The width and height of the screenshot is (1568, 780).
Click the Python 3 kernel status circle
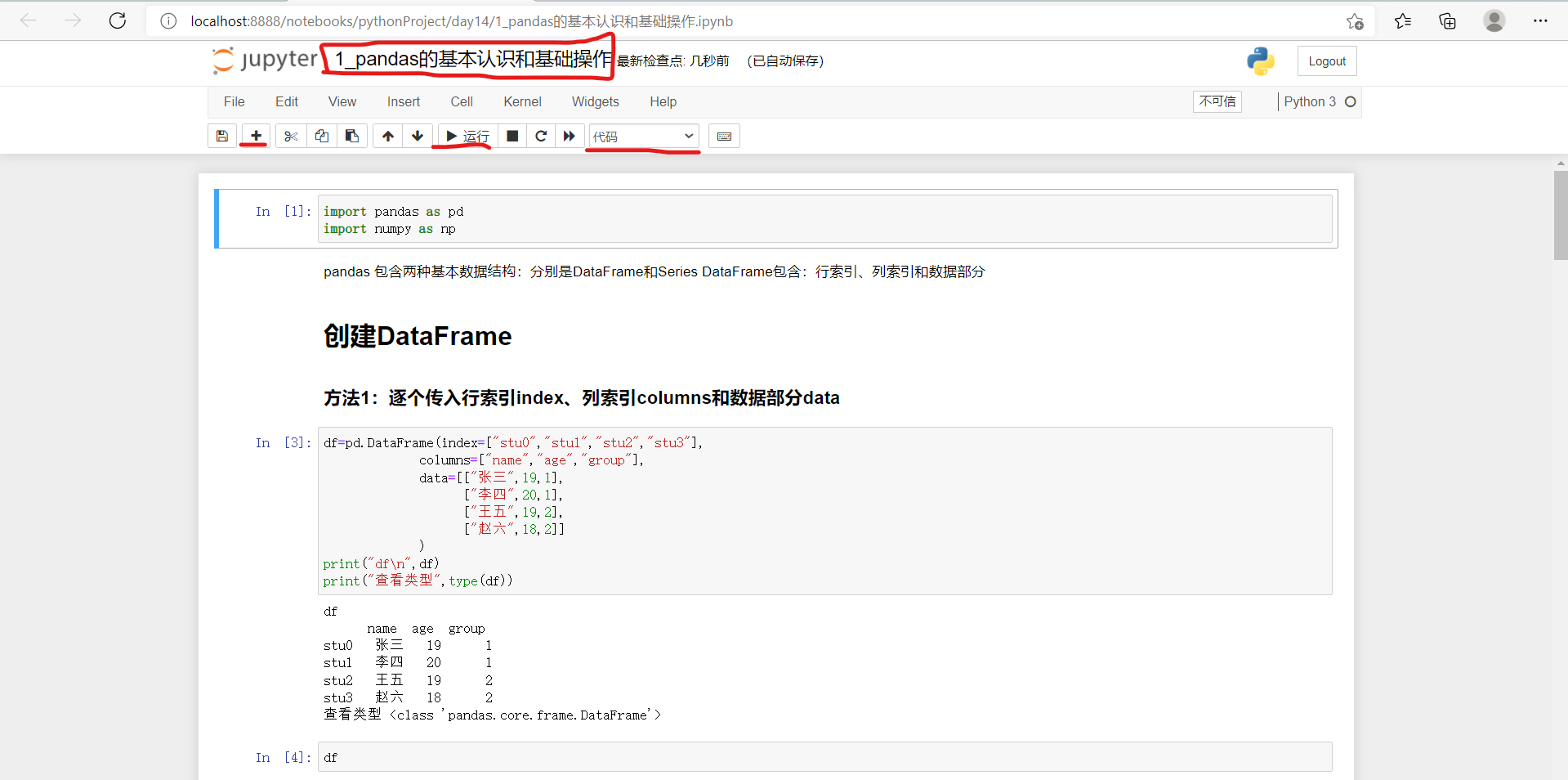coord(1351,101)
